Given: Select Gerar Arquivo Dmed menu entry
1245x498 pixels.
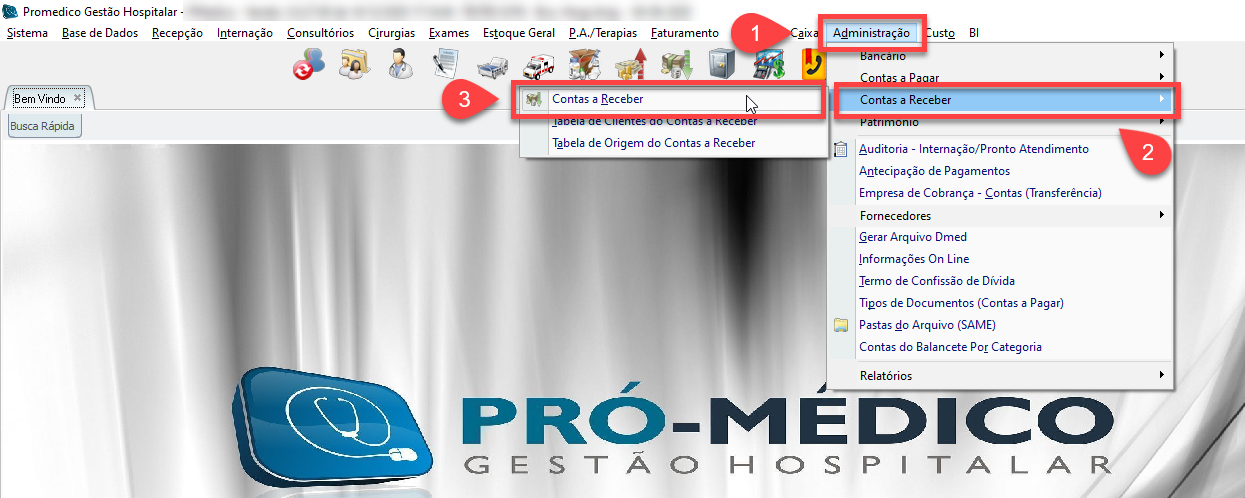Looking at the screenshot, I should (x=912, y=237).
